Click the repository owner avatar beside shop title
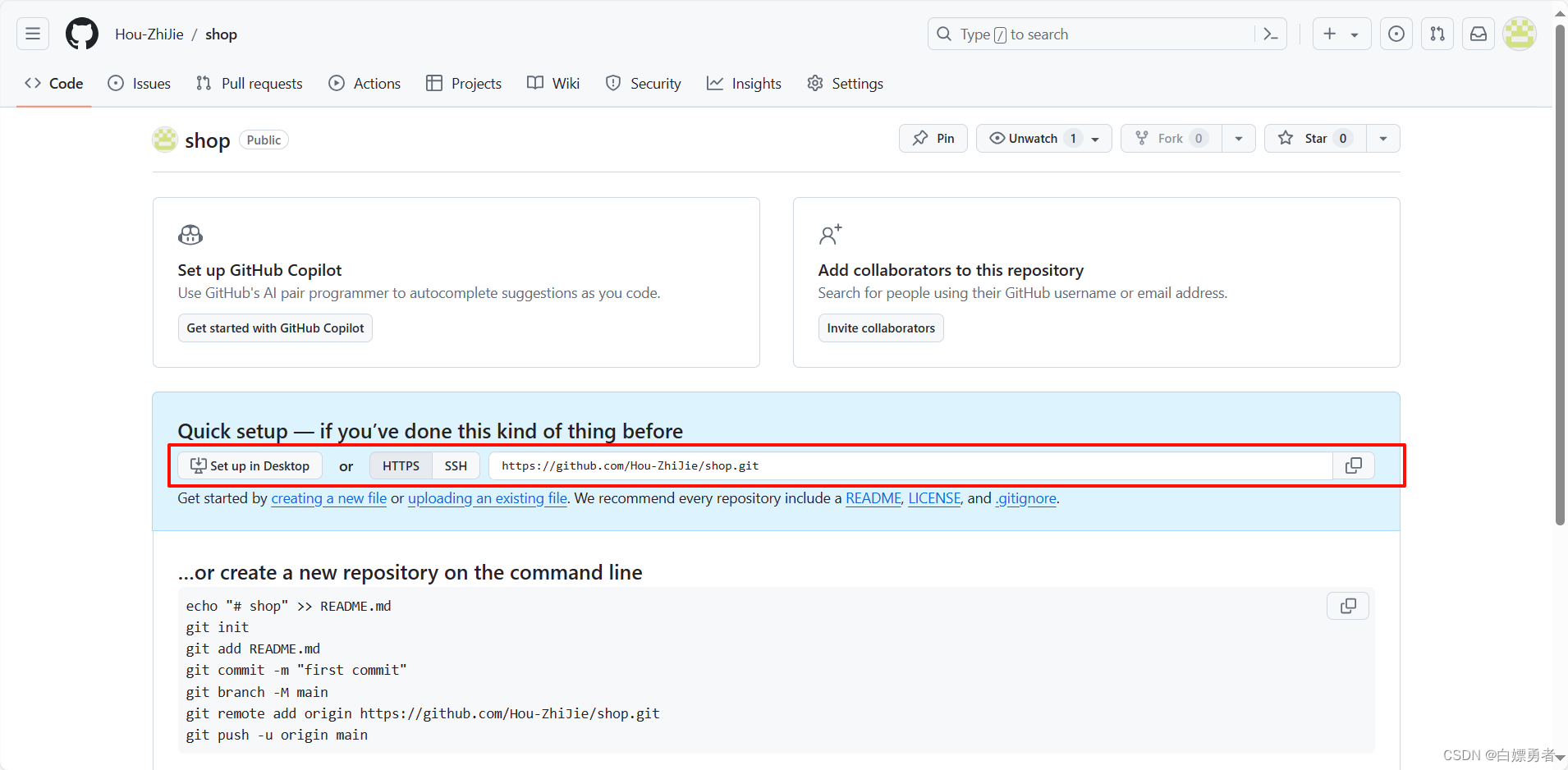1568x770 pixels. pos(165,140)
